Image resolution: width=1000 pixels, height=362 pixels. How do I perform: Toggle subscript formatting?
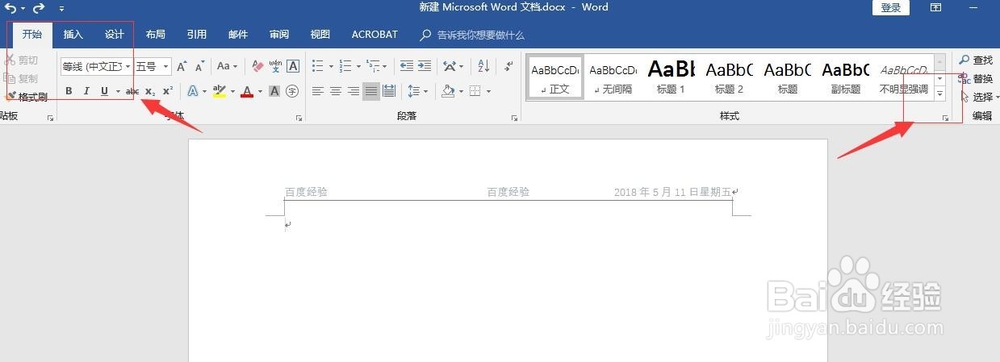[x=149, y=91]
